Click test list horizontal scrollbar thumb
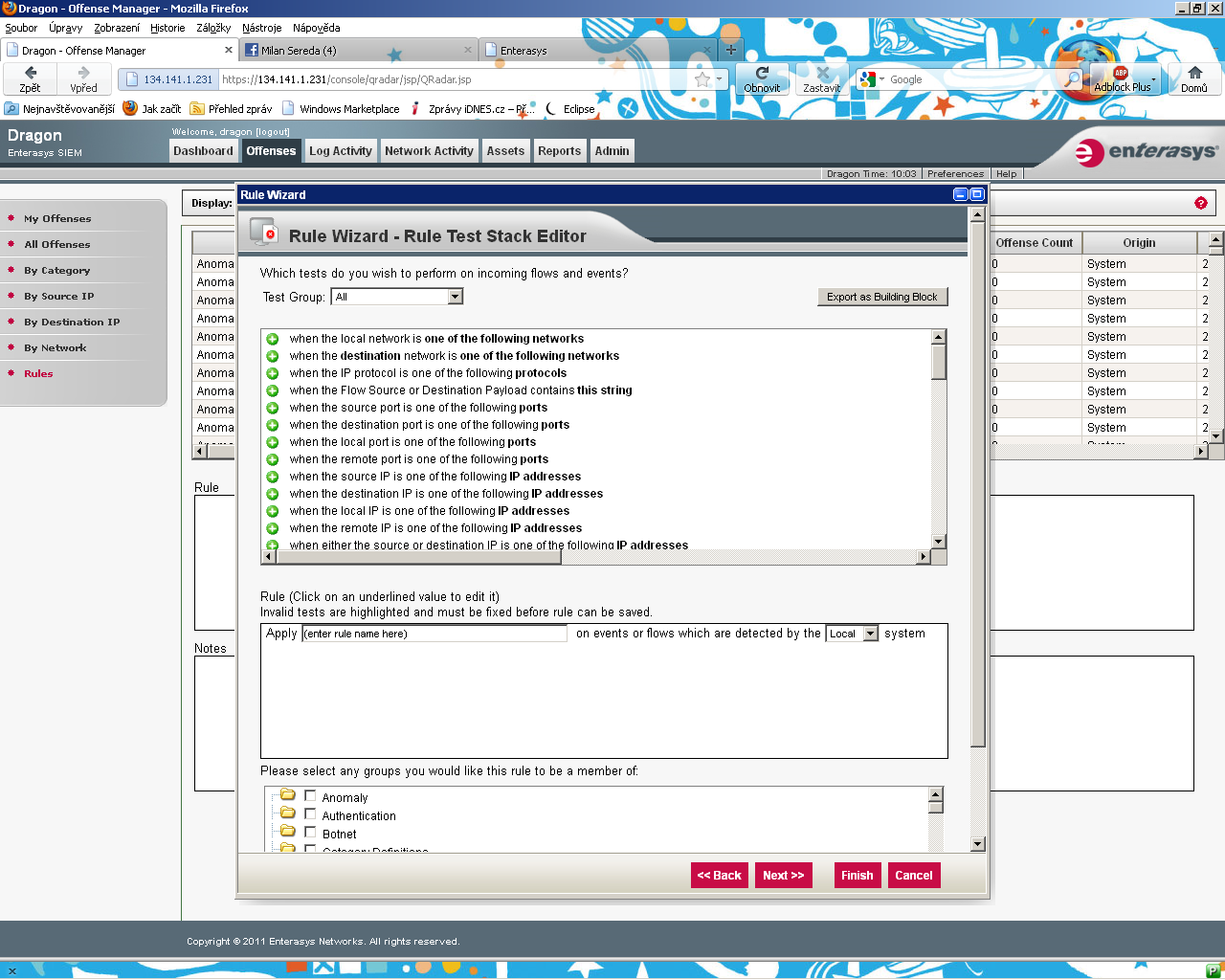 419,557
